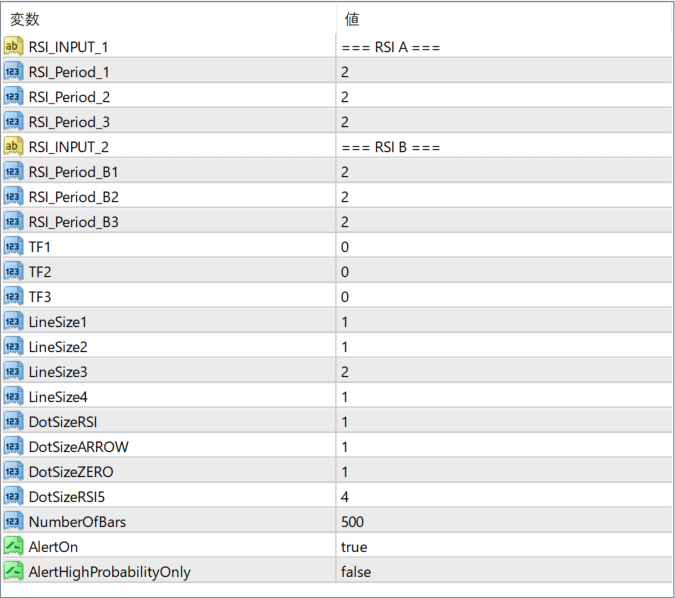Click the string icon beside RSI_INPUT_2
This screenshot has height=598, width=675.
[x=13, y=147]
